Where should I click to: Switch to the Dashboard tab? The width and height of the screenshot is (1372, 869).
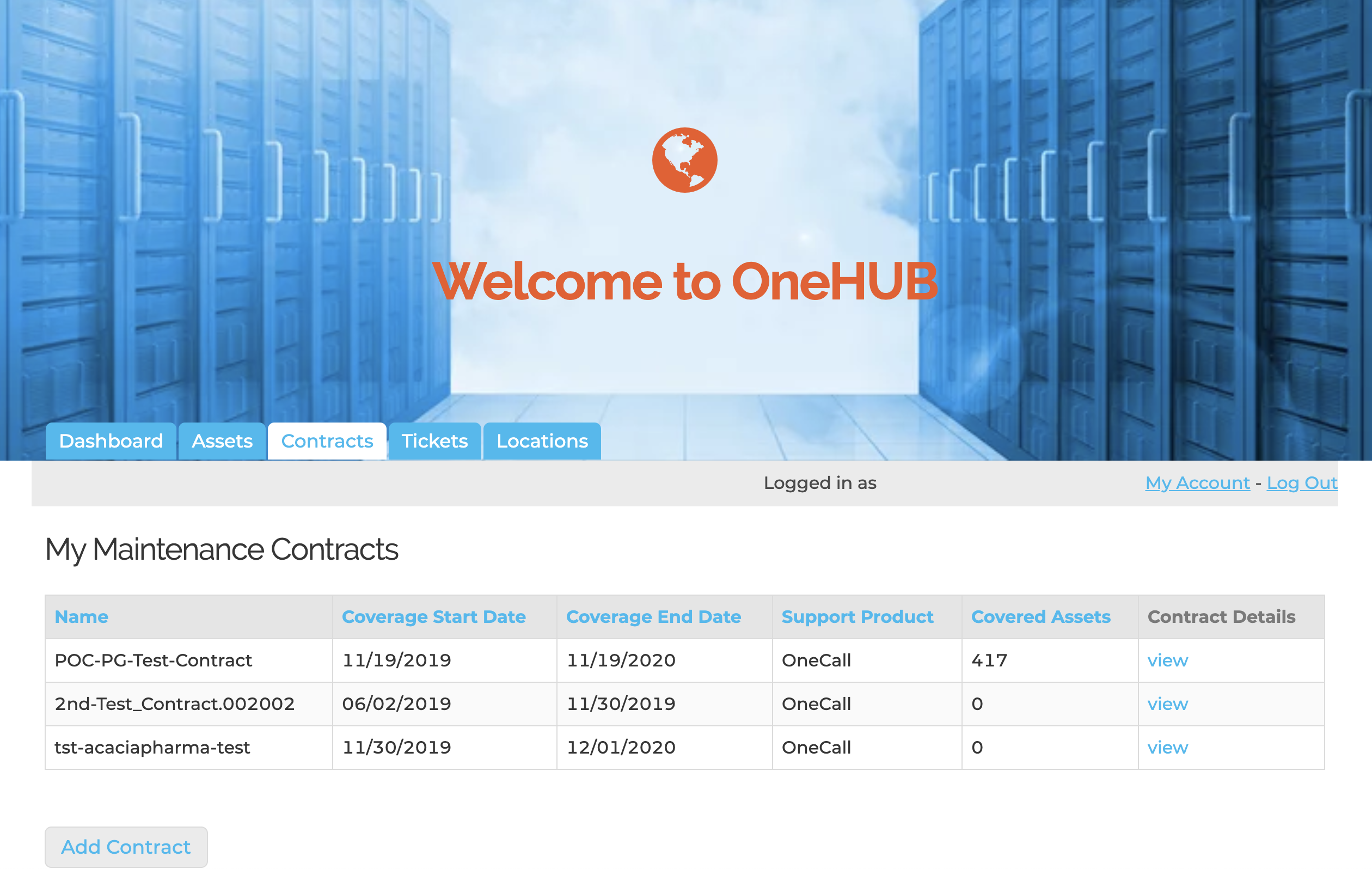click(111, 440)
